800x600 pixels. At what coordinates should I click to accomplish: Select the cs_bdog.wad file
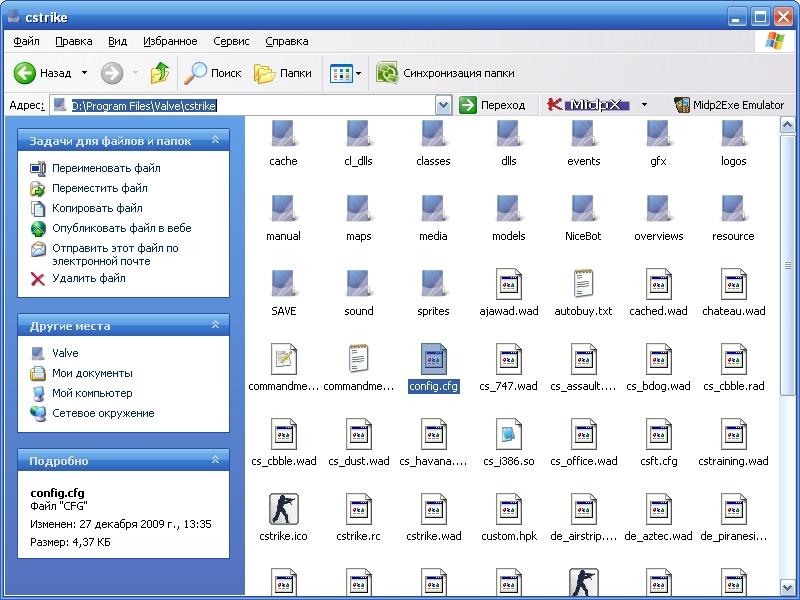(658, 368)
